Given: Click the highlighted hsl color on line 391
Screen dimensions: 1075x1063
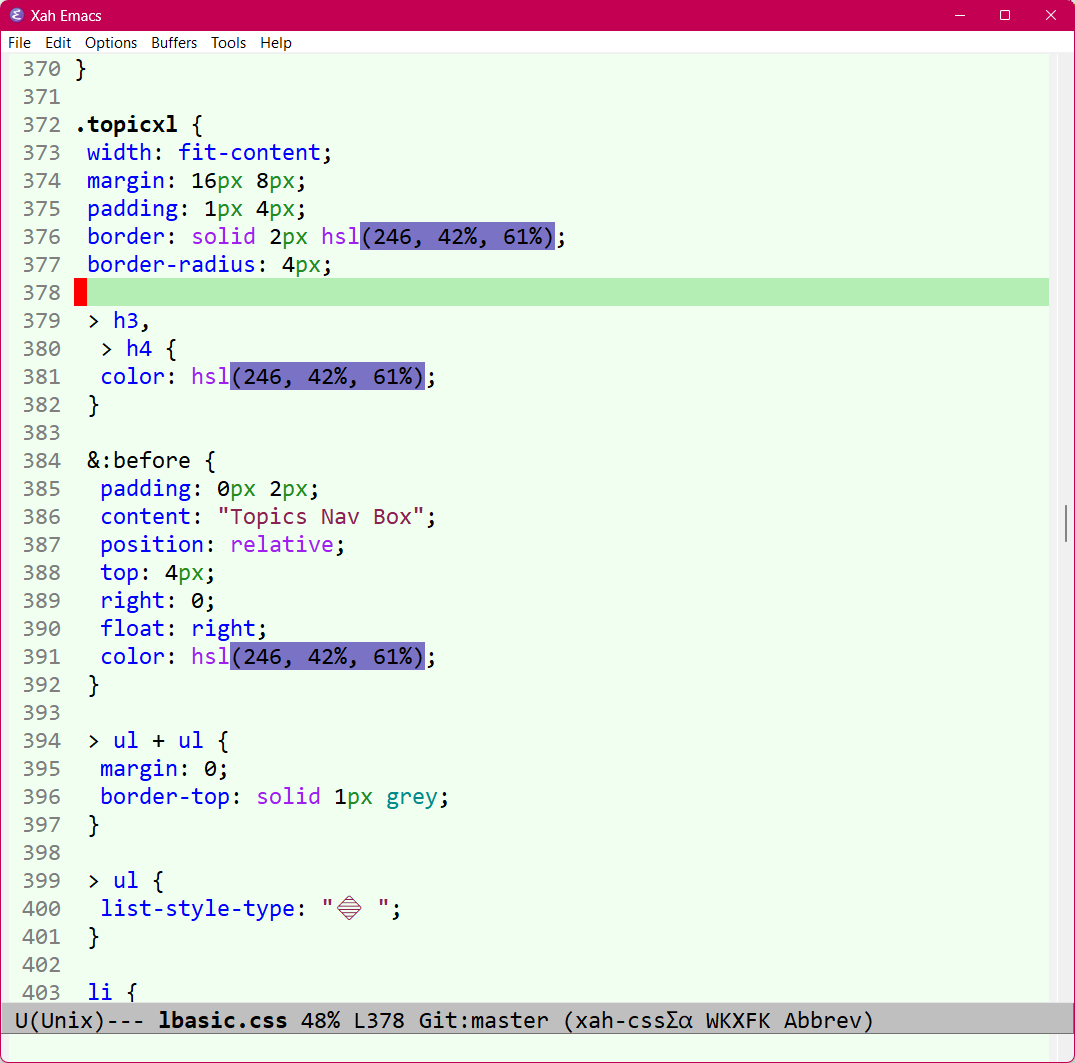Looking at the screenshot, I should [327, 656].
